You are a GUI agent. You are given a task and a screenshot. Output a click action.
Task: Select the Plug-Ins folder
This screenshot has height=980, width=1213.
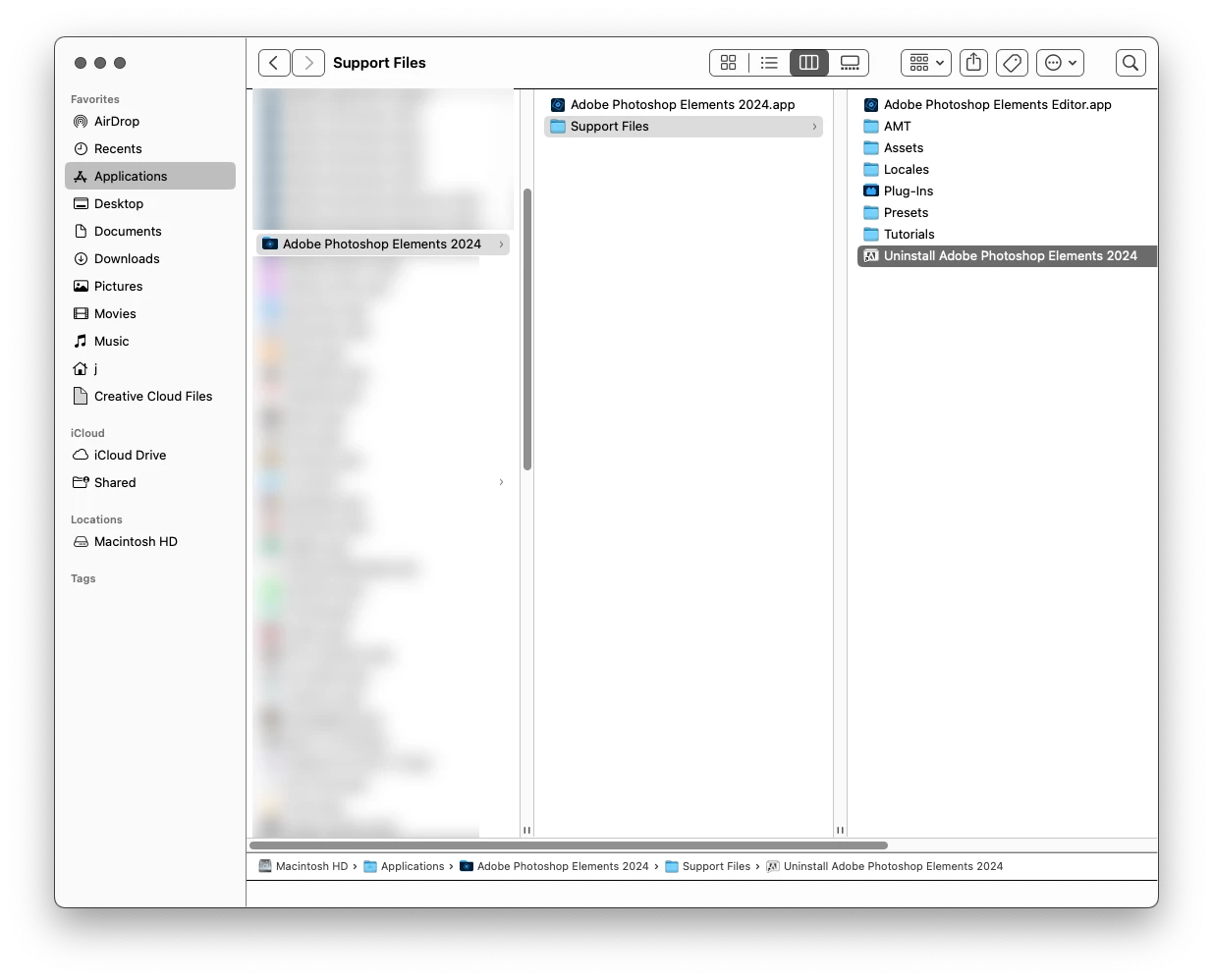1007,191
